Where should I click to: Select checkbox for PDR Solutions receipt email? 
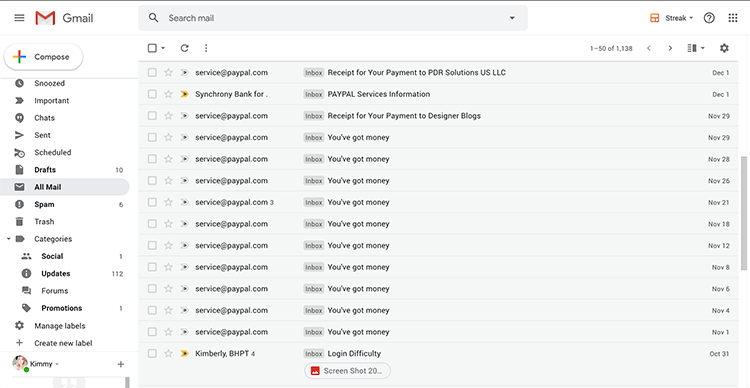[152, 73]
